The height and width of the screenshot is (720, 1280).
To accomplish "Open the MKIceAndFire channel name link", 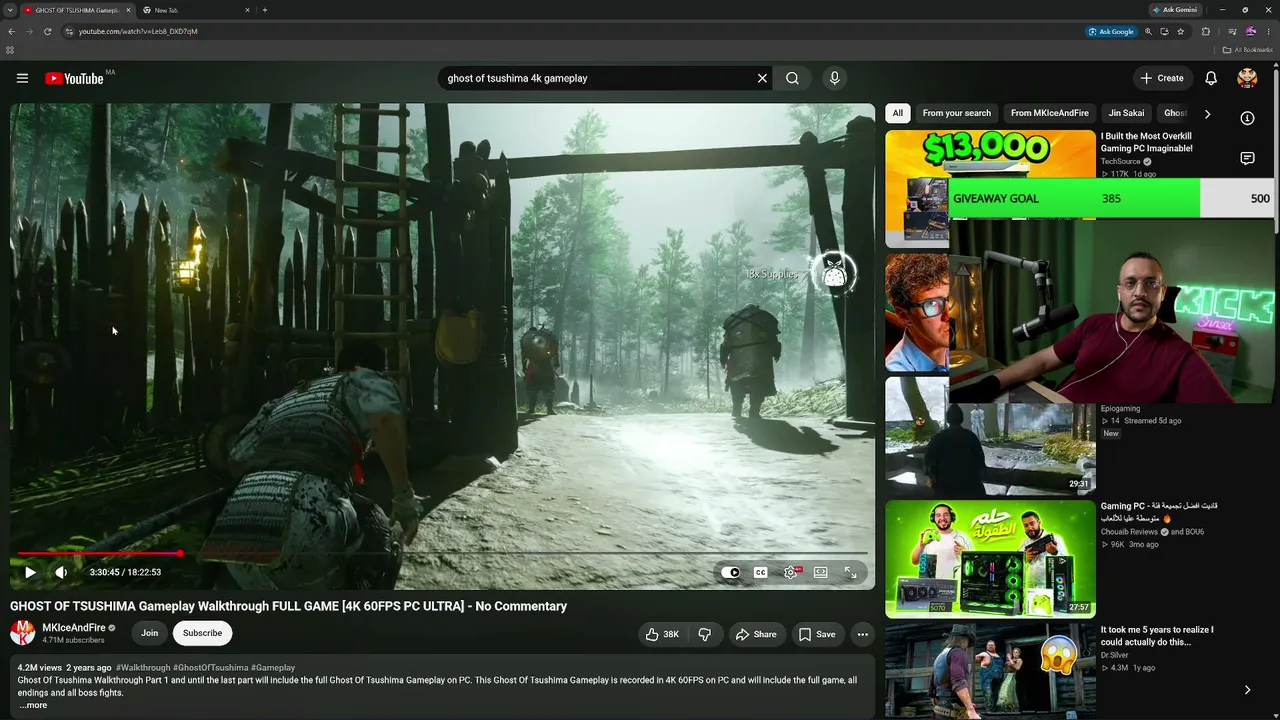I will pyautogui.click(x=74, y=628).
